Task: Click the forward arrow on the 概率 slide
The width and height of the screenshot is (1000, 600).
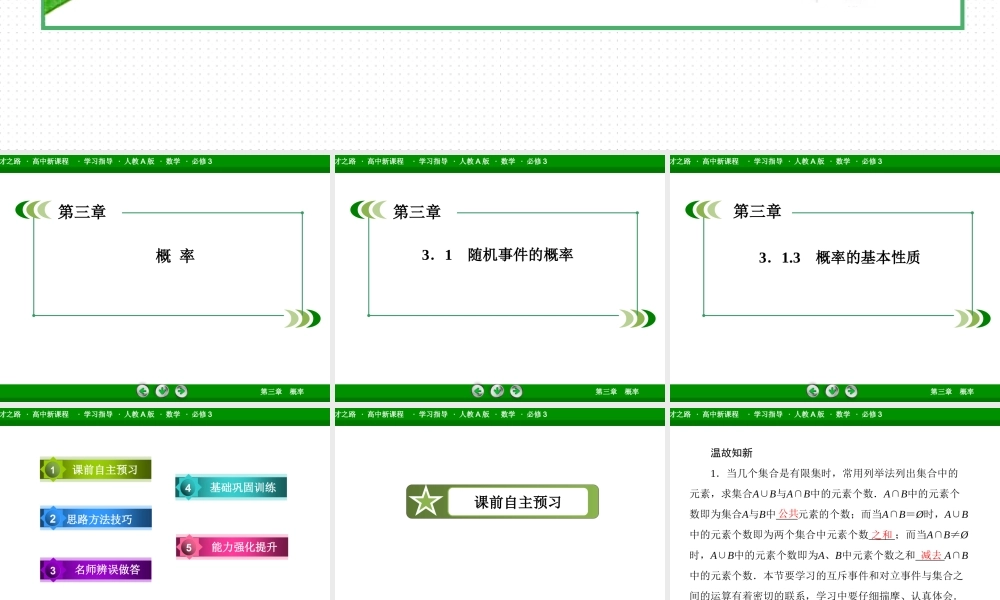Action: (180, 391)
